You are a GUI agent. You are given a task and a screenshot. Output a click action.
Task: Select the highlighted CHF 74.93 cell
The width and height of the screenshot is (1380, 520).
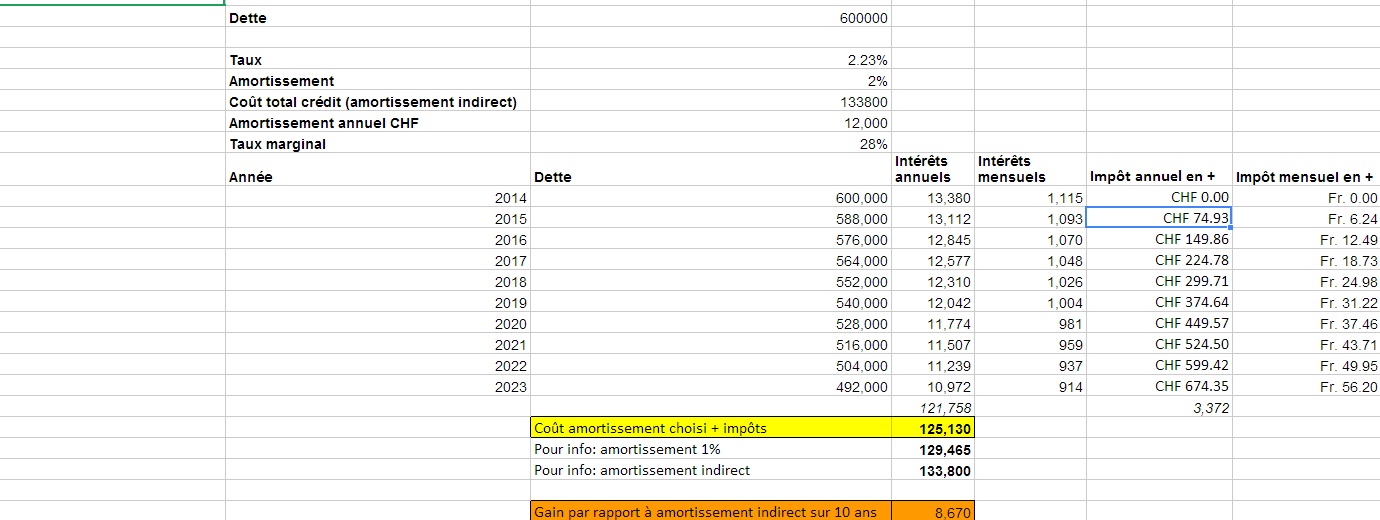(1159, 218)
